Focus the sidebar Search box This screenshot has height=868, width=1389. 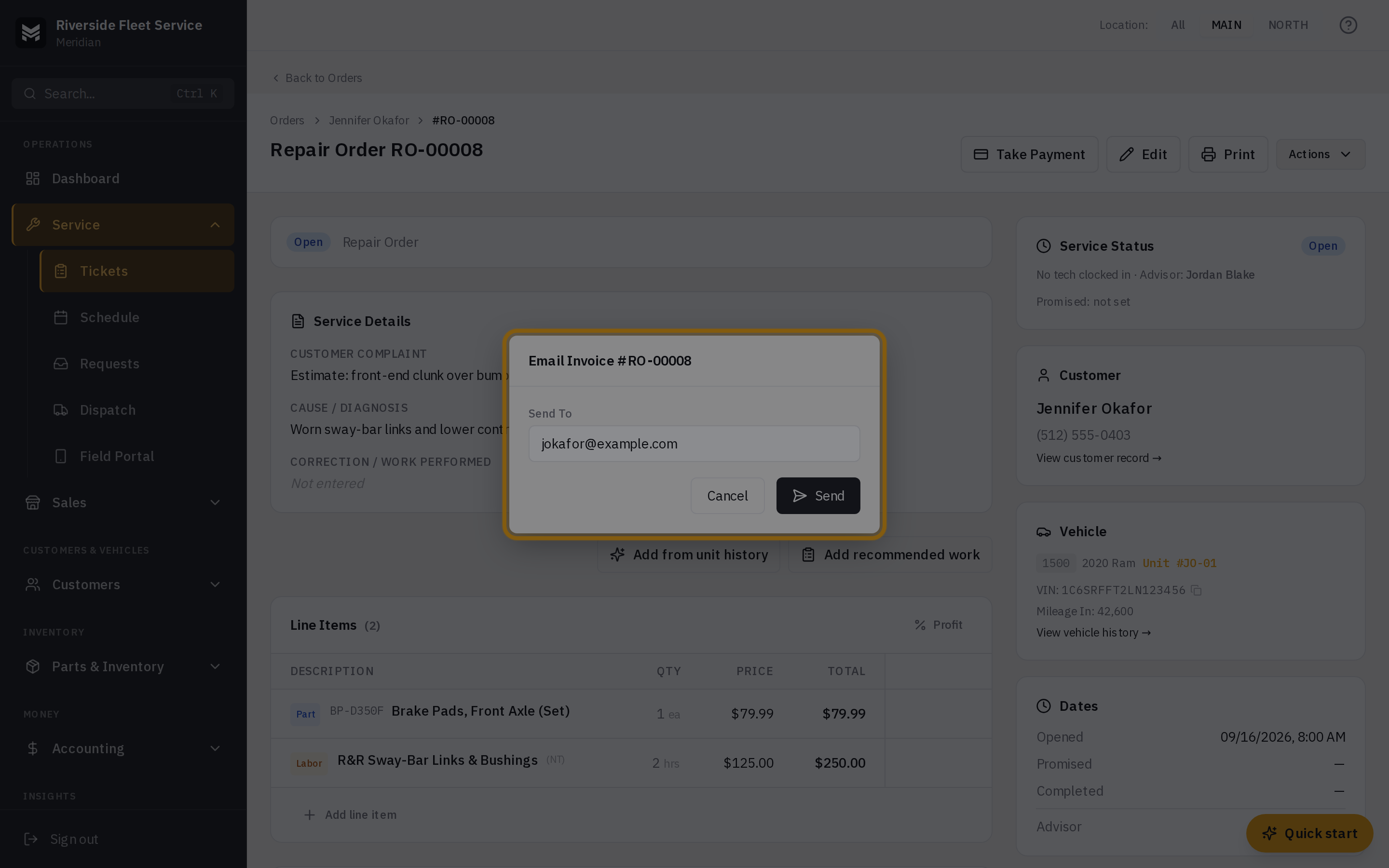pos(123,94)
